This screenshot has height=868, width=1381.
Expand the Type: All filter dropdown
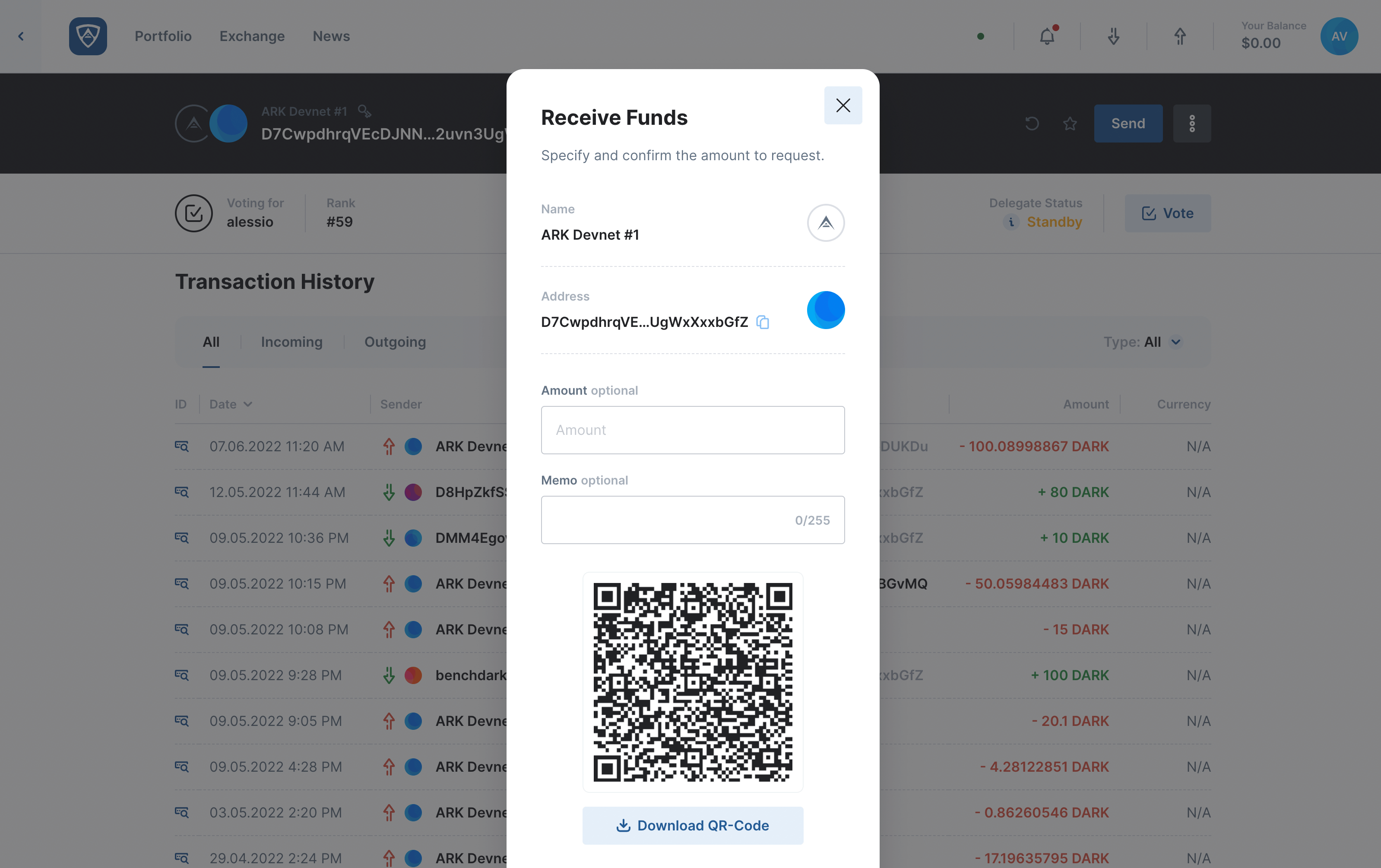(x=1143, y=342)
